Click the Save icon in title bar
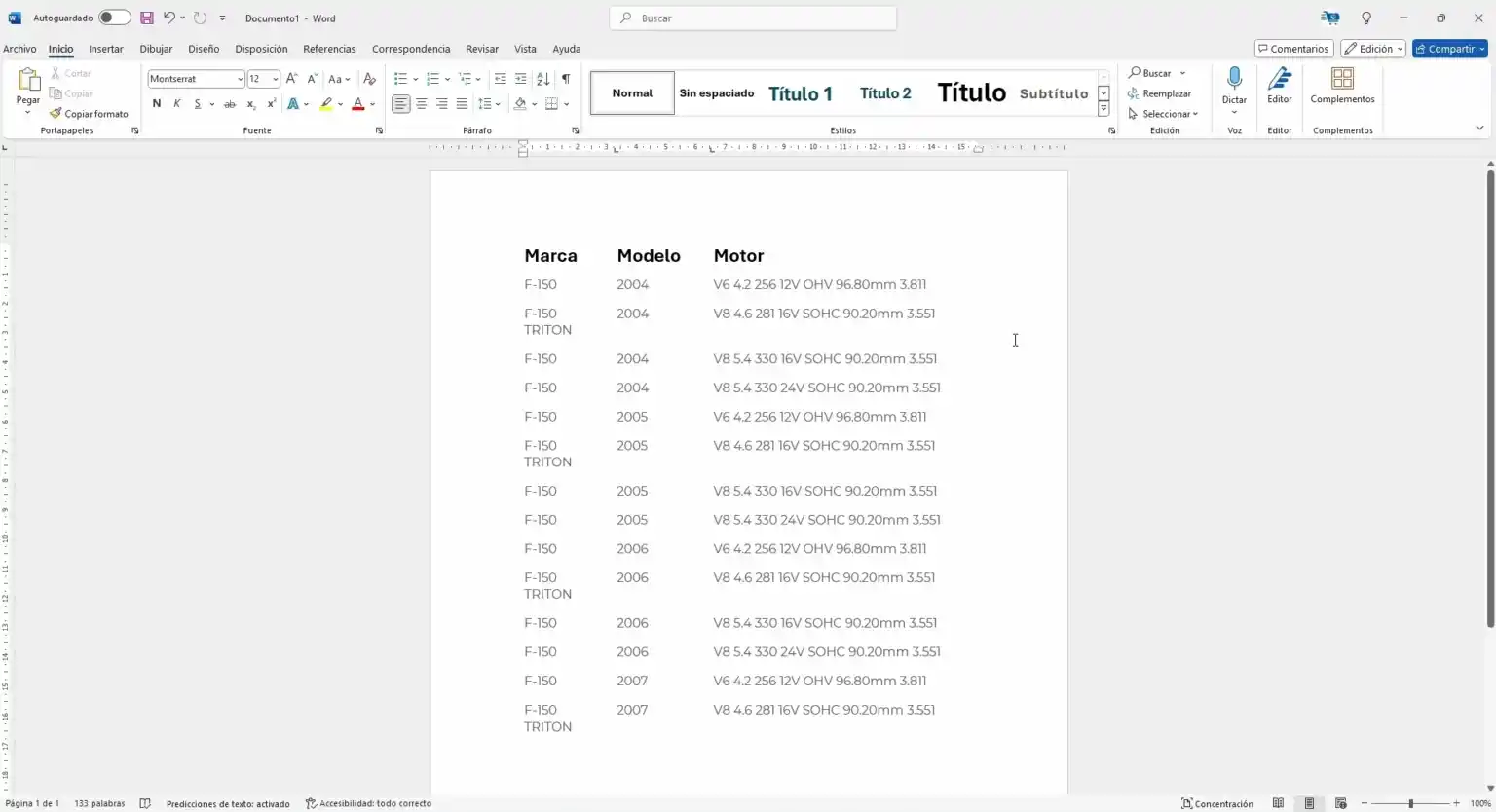The width and height of the screenshot is (1496, 812). pyautogui.click(x=146, y=18)
